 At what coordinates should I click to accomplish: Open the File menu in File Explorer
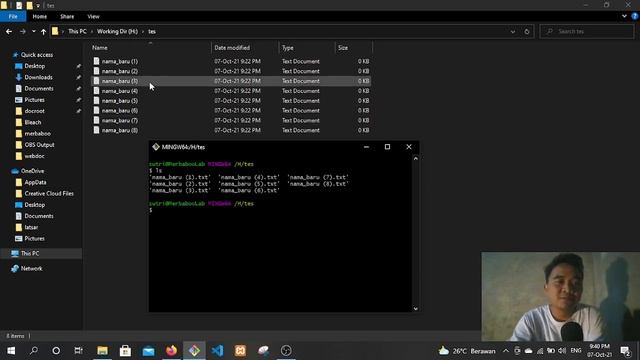(x=13, y=16)
